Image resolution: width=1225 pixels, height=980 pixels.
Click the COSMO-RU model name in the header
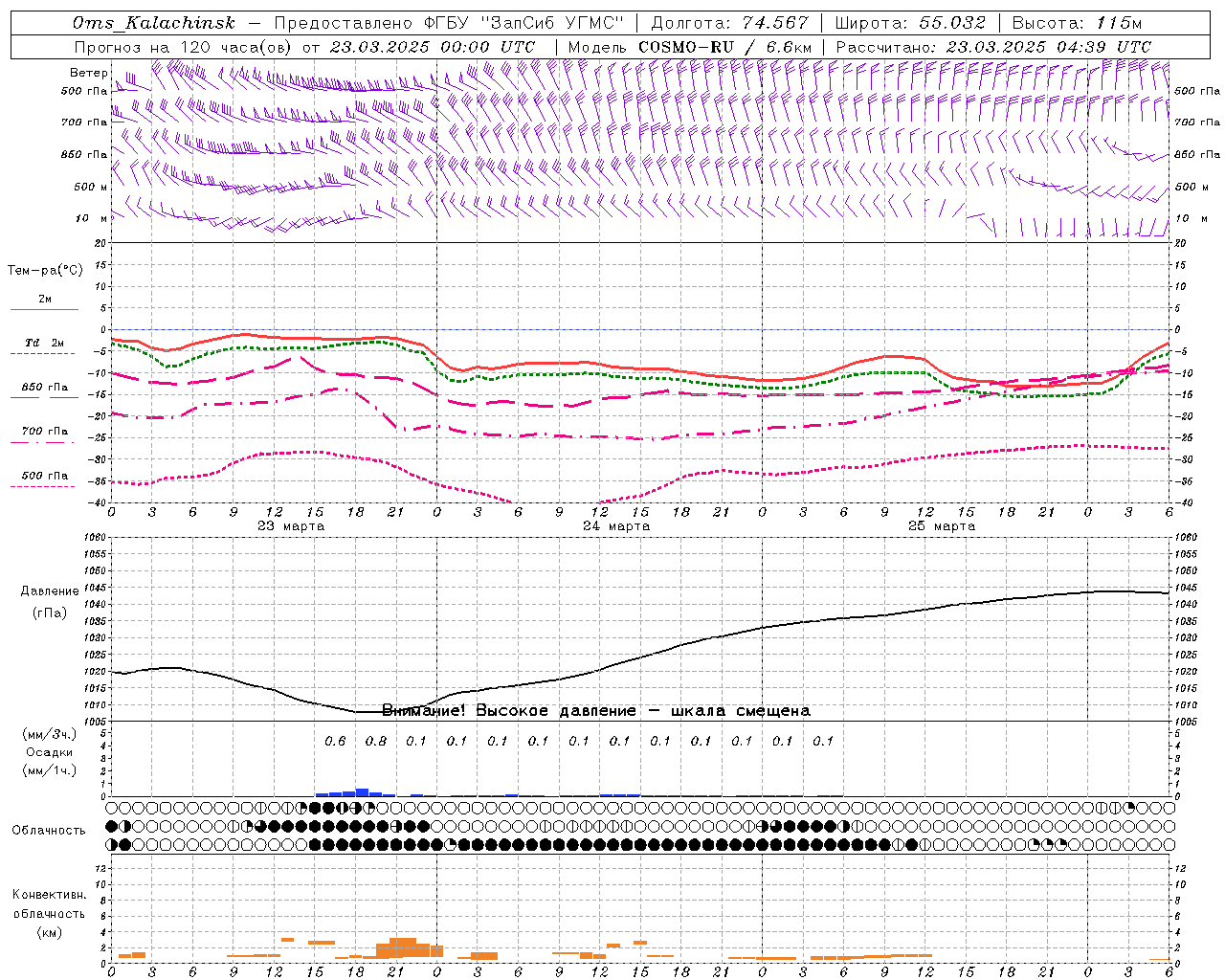click(685, 47)
